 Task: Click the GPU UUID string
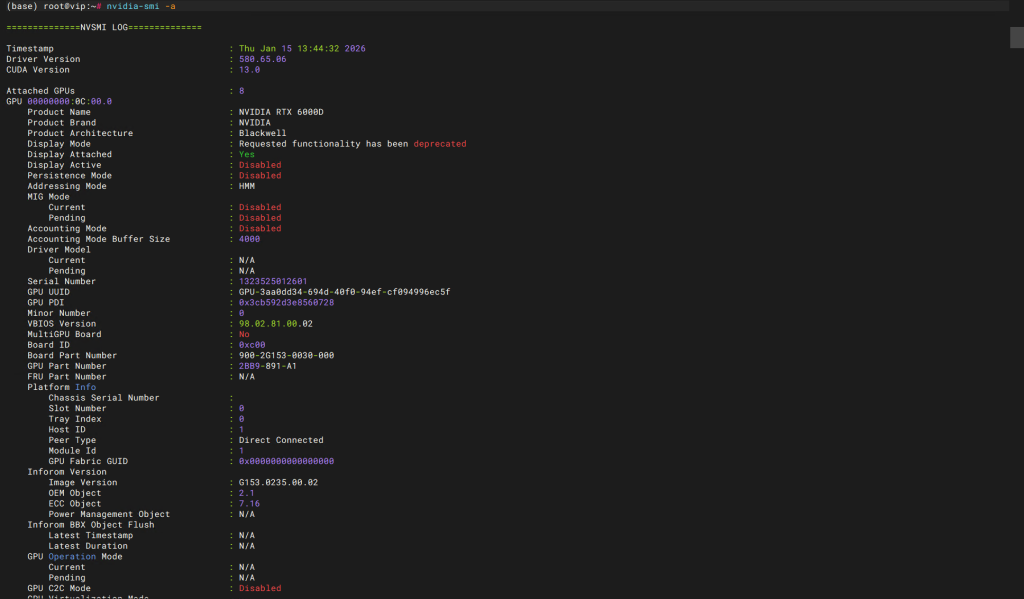344,292
